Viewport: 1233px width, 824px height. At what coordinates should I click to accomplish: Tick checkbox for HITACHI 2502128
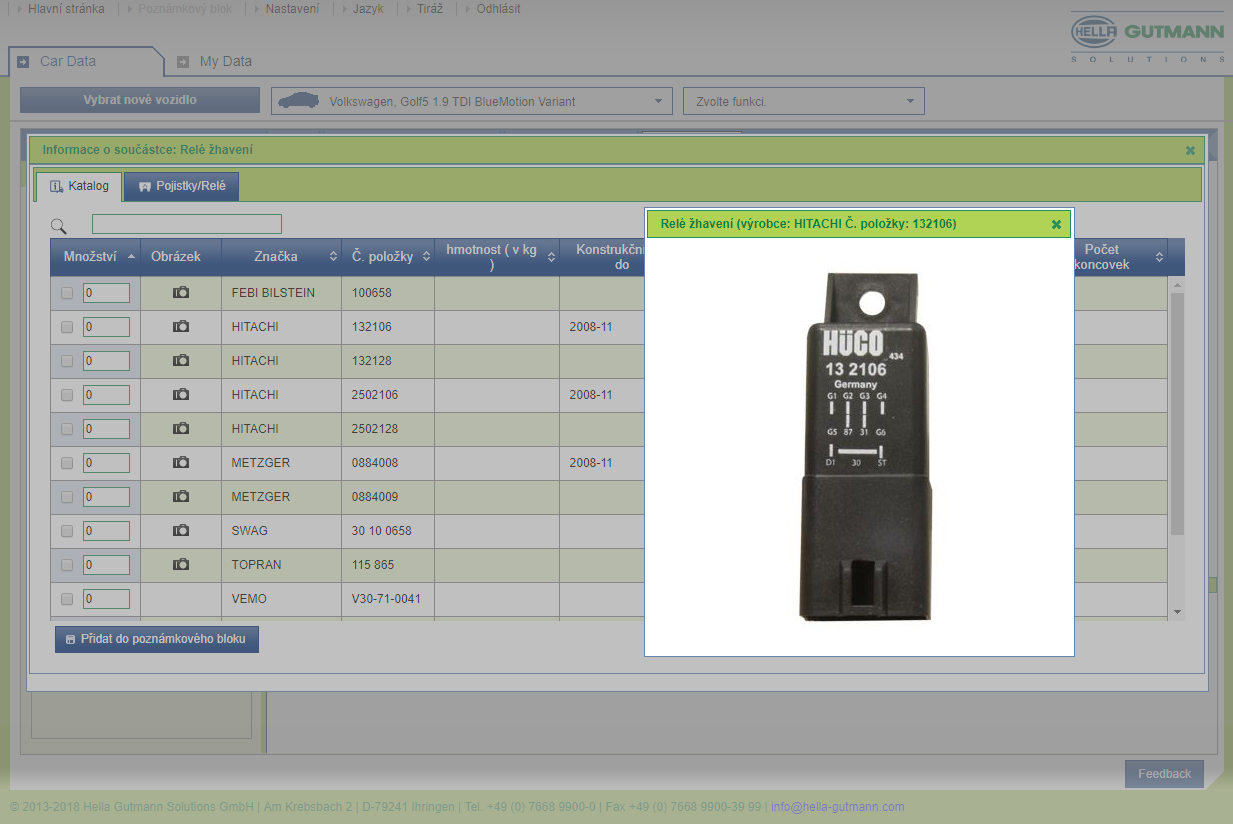67,429
